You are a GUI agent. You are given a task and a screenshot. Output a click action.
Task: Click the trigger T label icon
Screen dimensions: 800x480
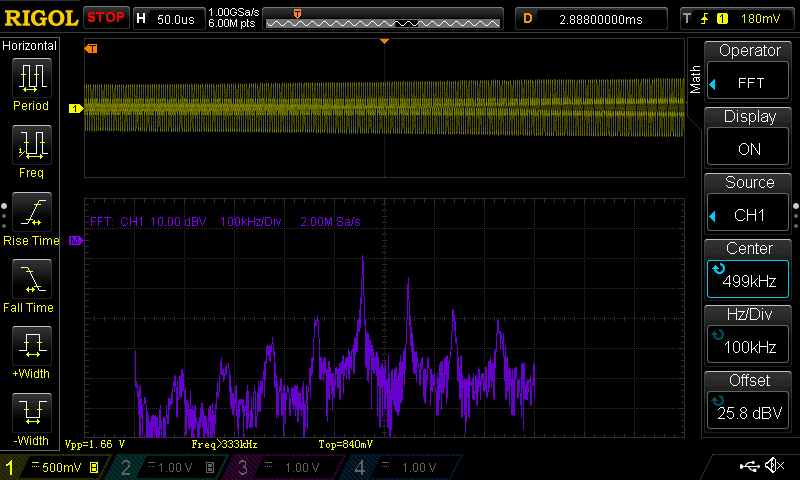[687, 19]
